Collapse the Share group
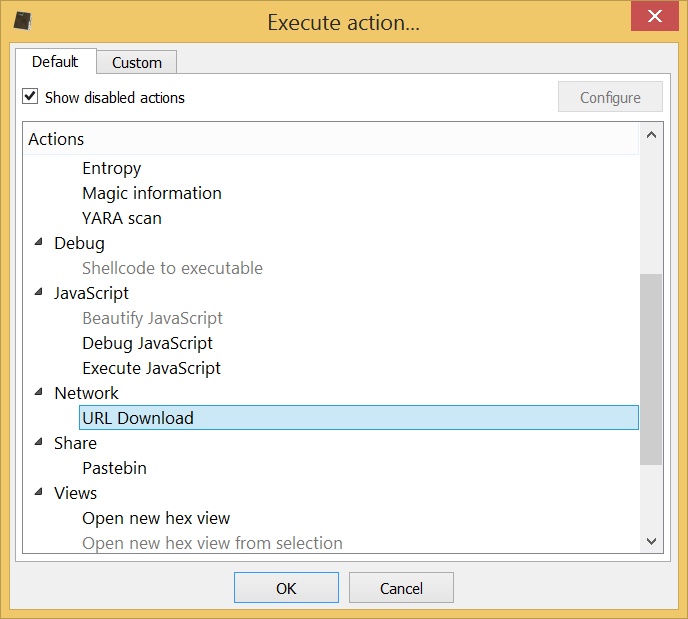 39,442
